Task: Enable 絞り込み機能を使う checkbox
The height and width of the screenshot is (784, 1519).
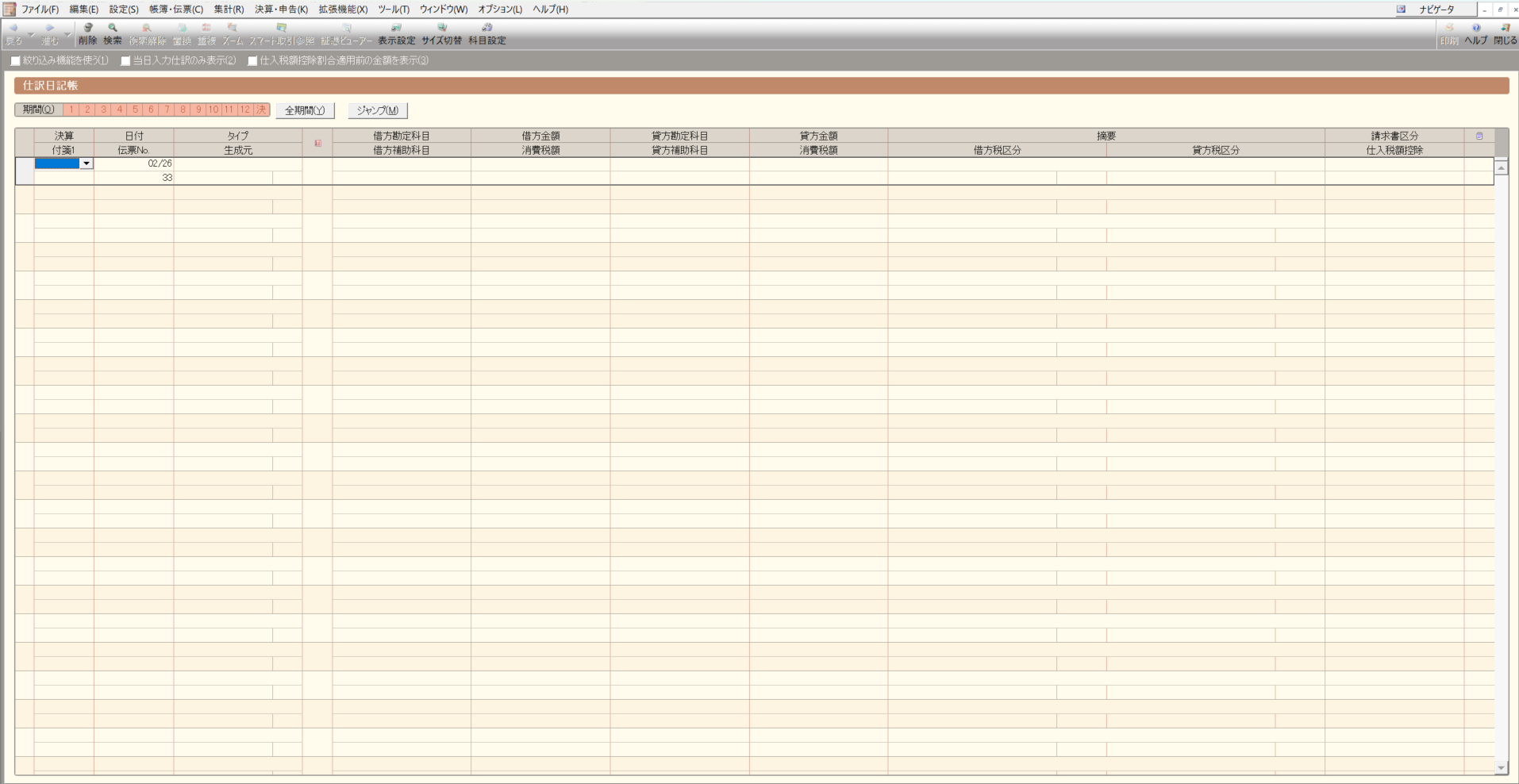Action: (x=16, y=61)
